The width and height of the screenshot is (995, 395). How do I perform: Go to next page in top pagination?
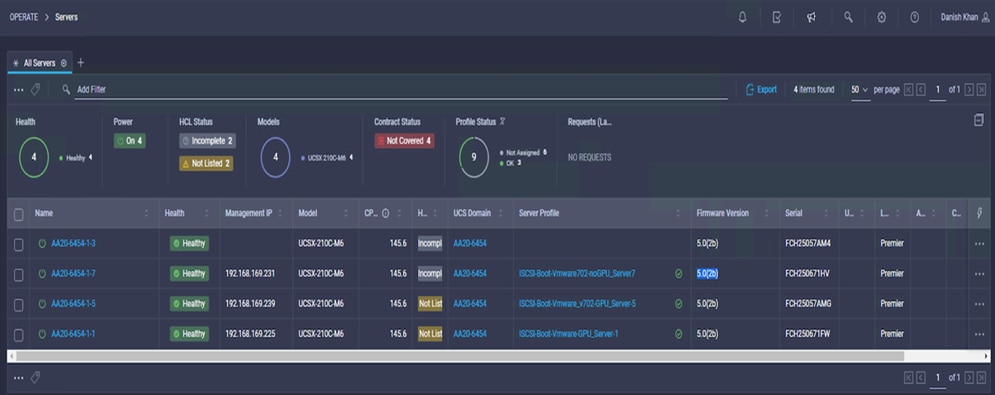point(969,90)
